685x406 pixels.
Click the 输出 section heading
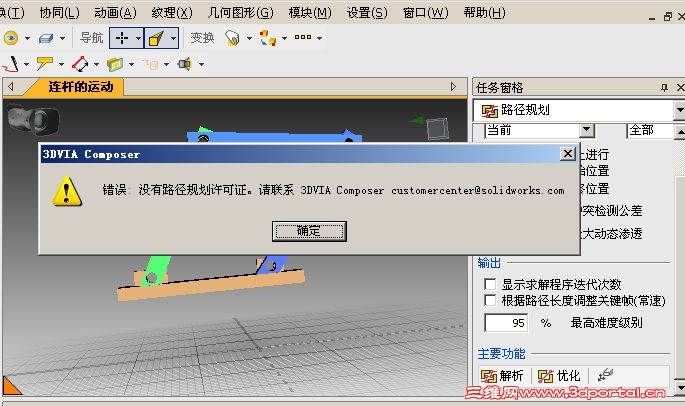click(x=489, y=263)
